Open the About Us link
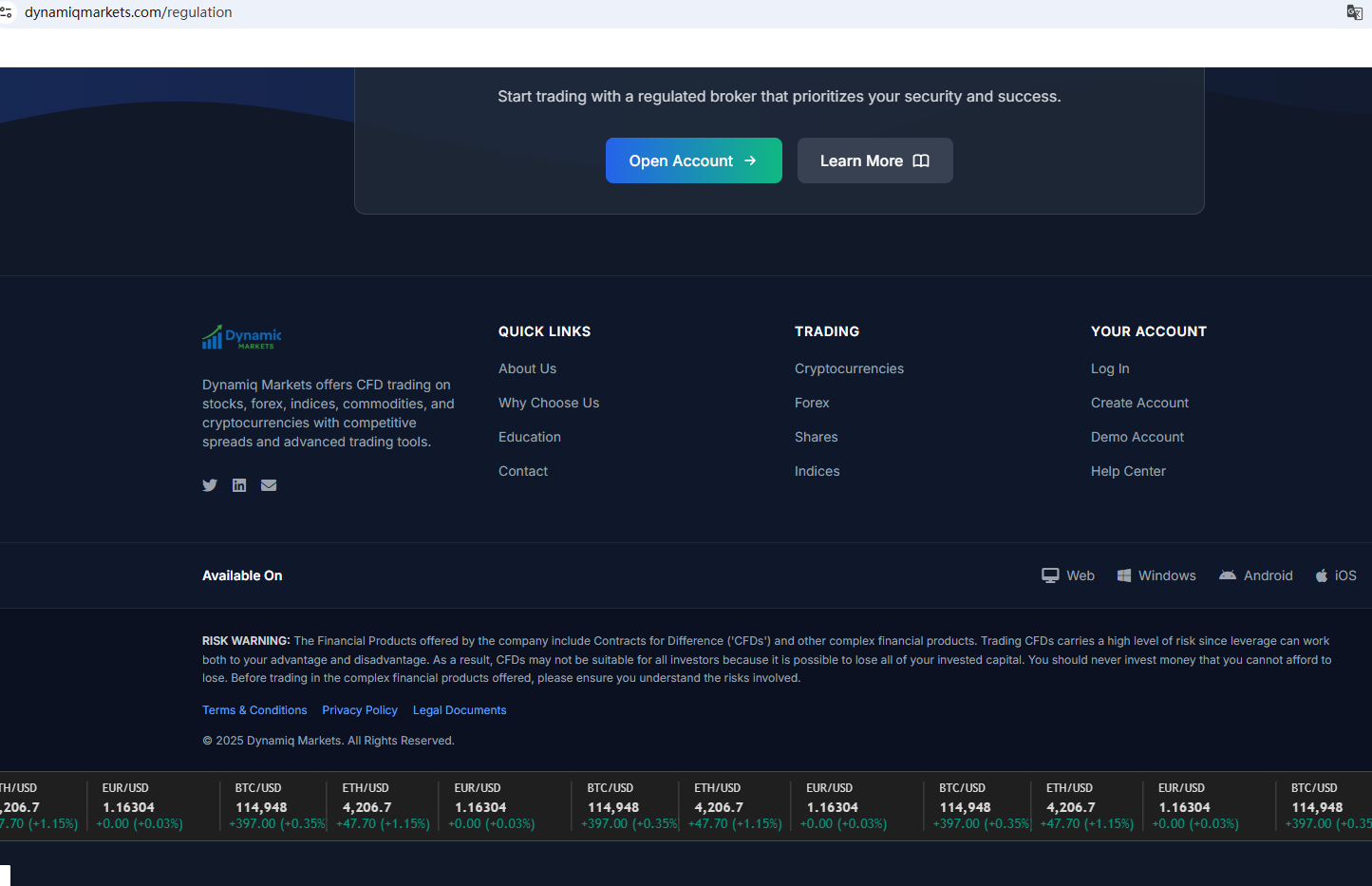This screenshot has width=1372, height=886. (527, 368)
